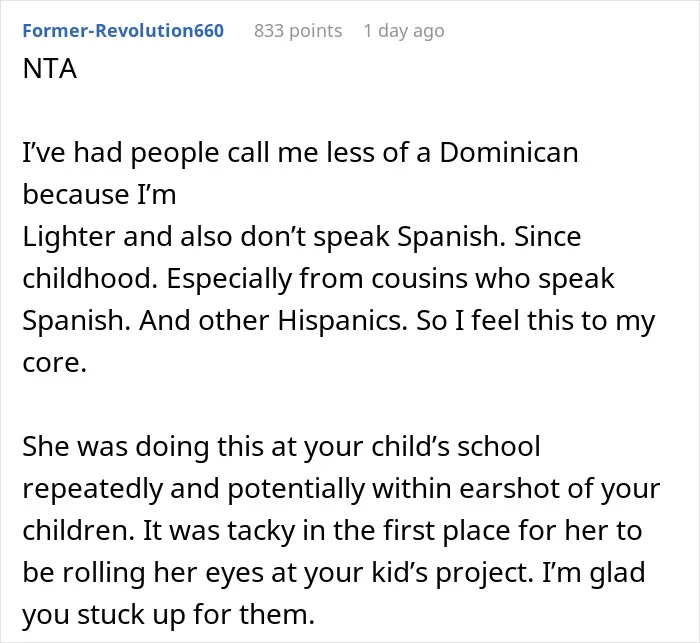Screen dimensions: 700x643
Task: Click the word 'core.' ending the paragraph
Action: click(x=54, y=362)
